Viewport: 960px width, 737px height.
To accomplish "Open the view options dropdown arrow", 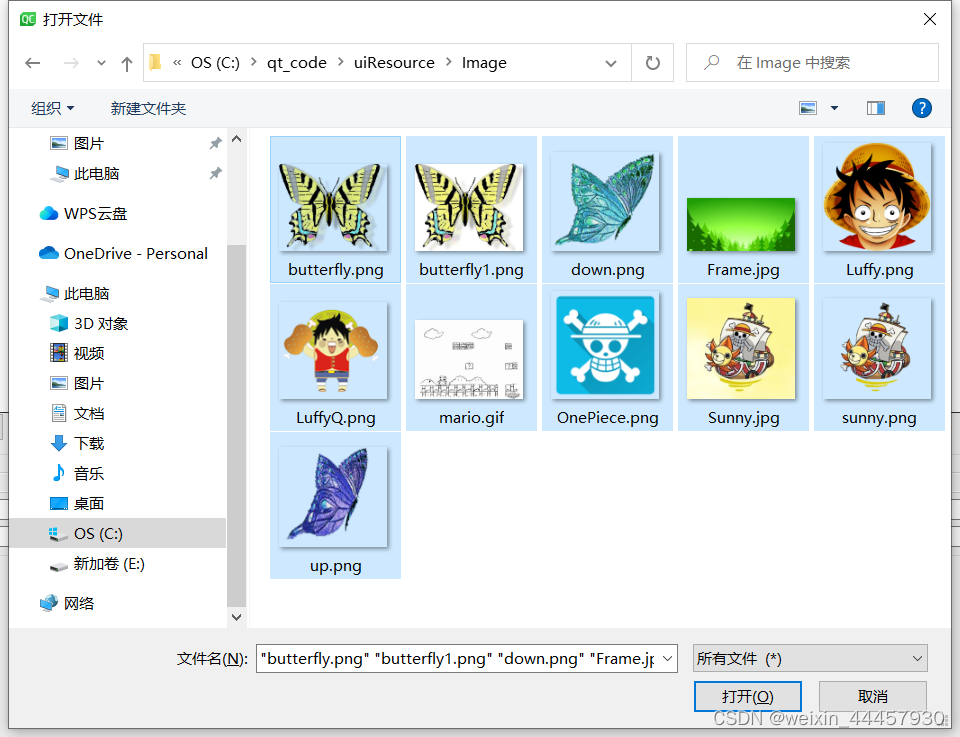I will 834,108.
